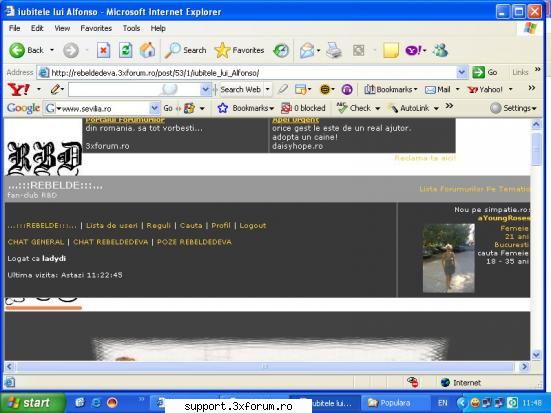This screenshot has width=551, height=413.
Task: Click the Print icon in toolbar
Action: [334, 50]
